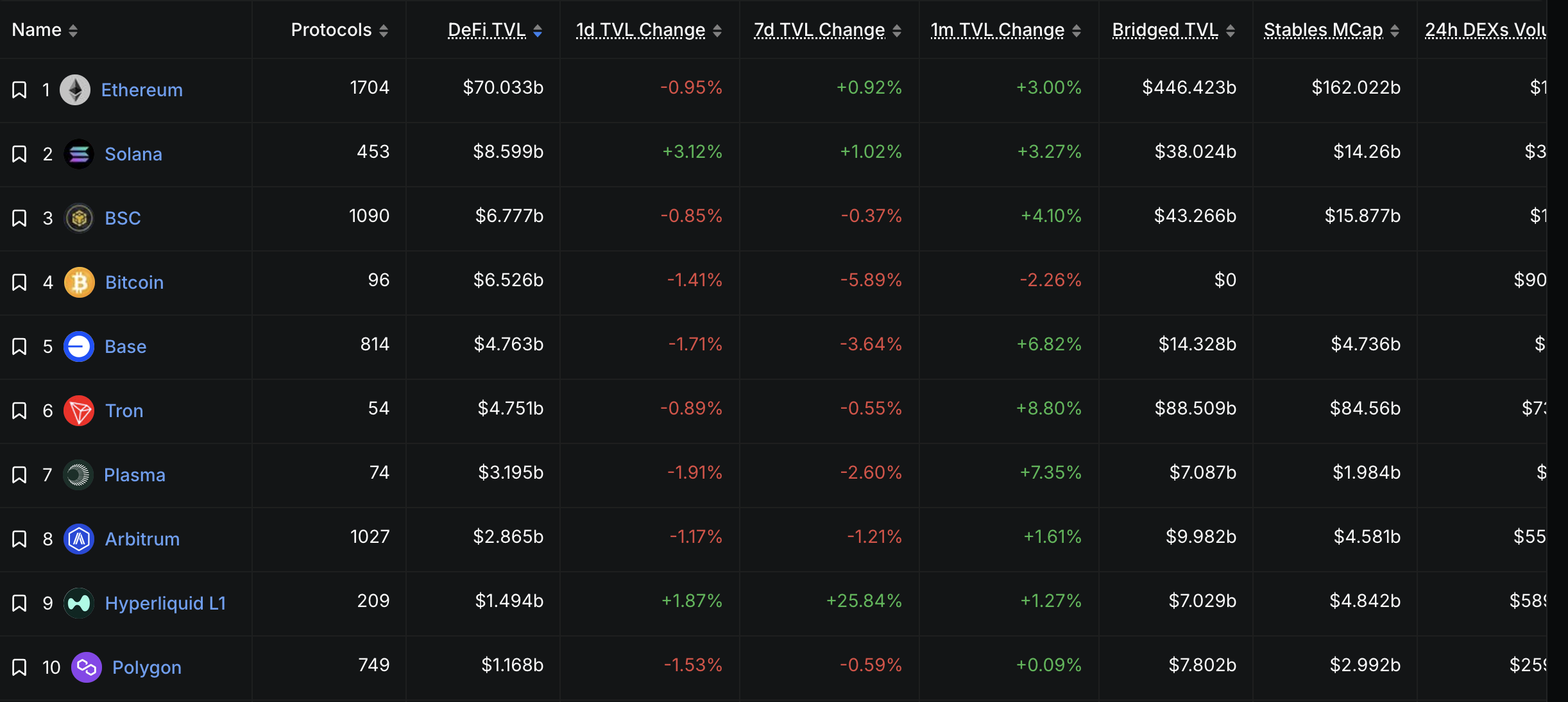Toggle bookmark on the Plasma row

19,475
